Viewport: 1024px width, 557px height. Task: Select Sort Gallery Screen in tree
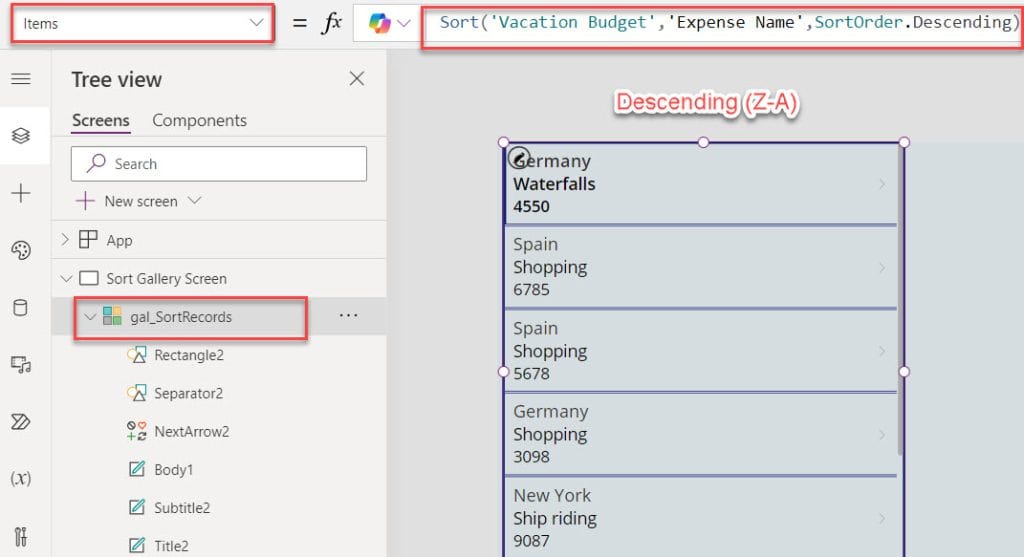[x=167, y=279]
